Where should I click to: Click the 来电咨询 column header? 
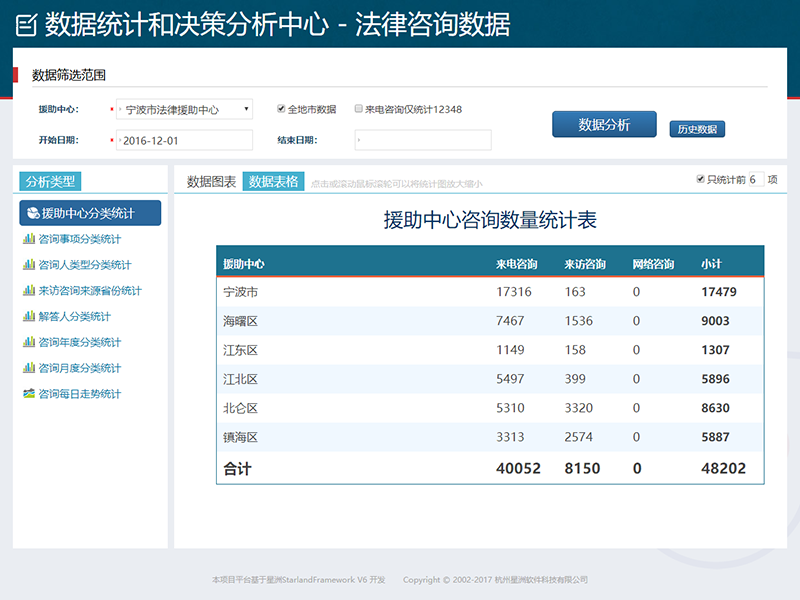click(x=516, y=264)
